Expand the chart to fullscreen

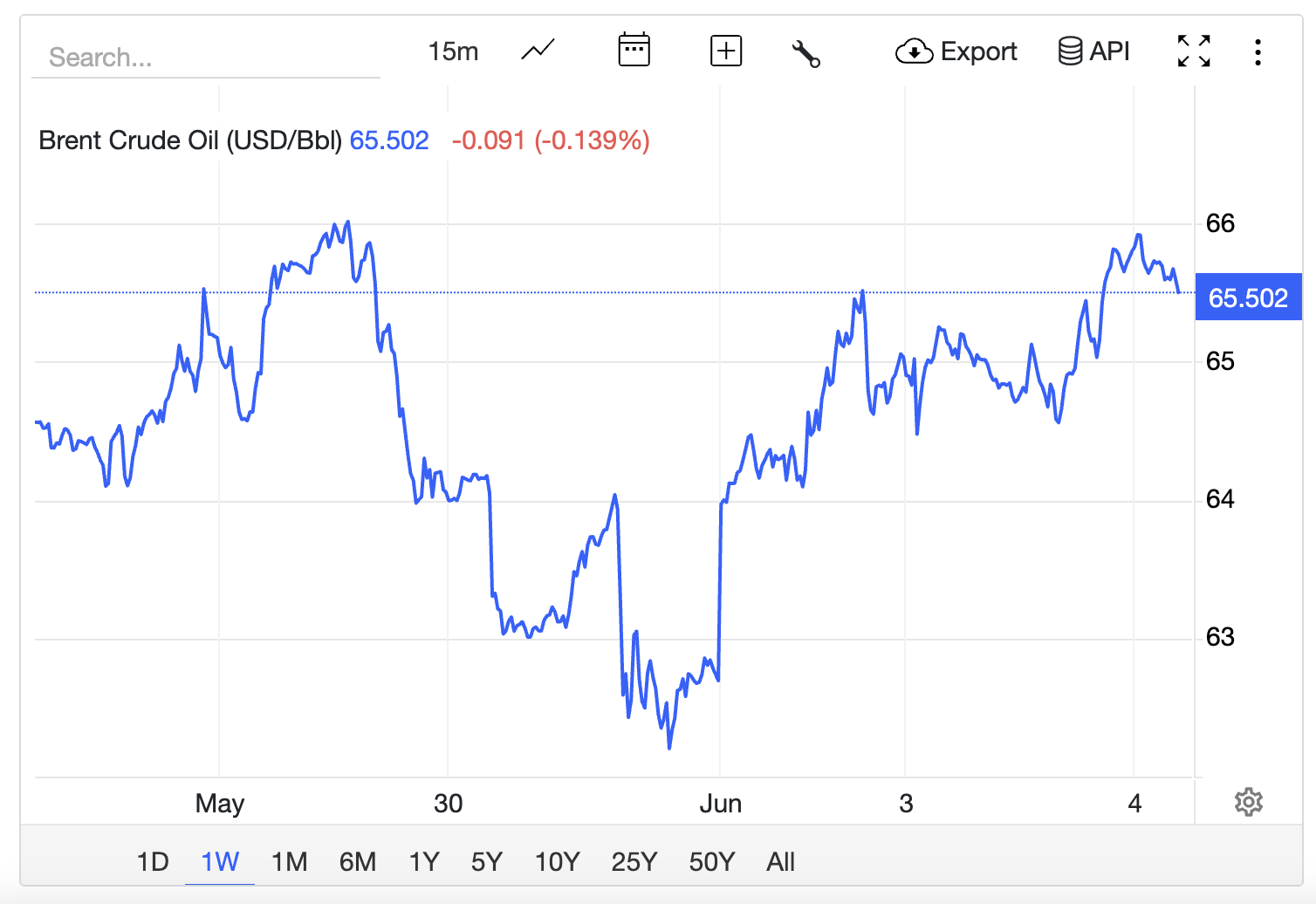[x=1194, y=51]
